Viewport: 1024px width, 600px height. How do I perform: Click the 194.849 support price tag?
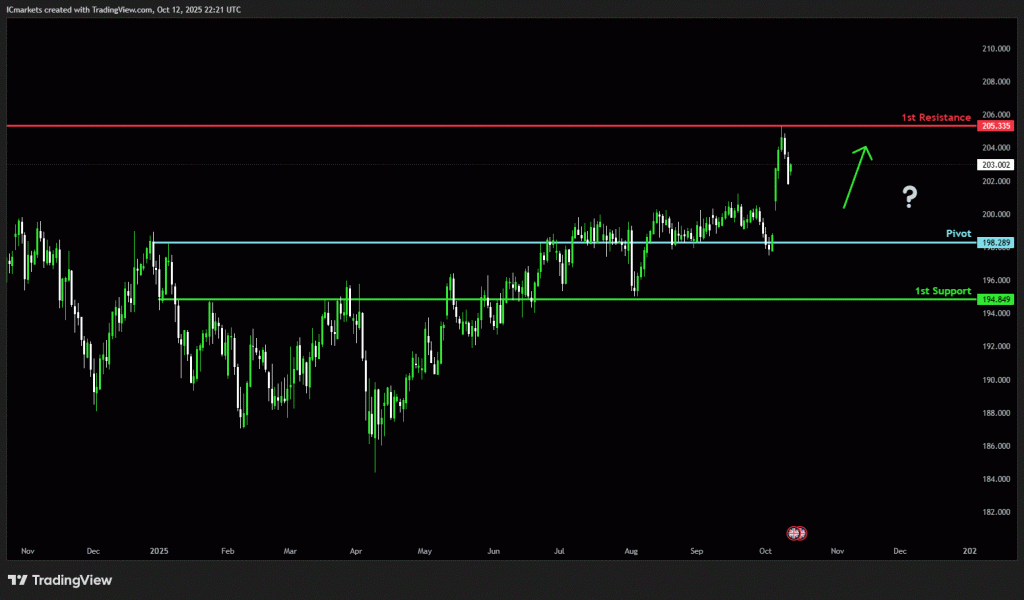click(x=996, y=299)
